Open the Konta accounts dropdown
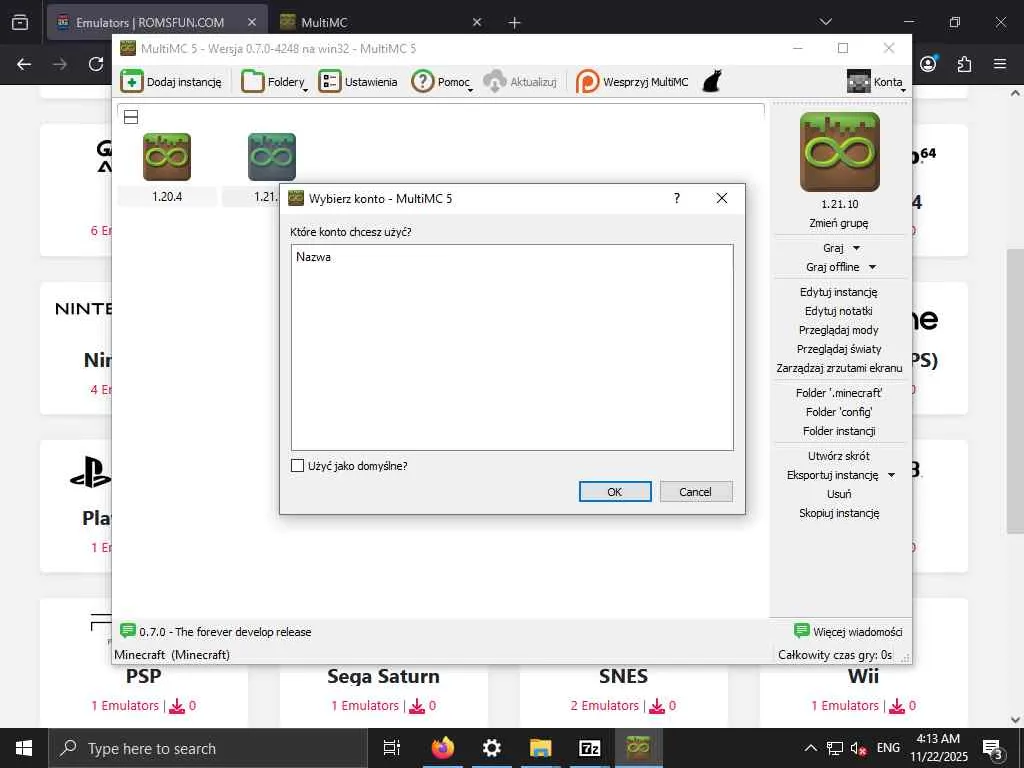The width and height of the screenshot is (1024, 768). click(876, 82)
